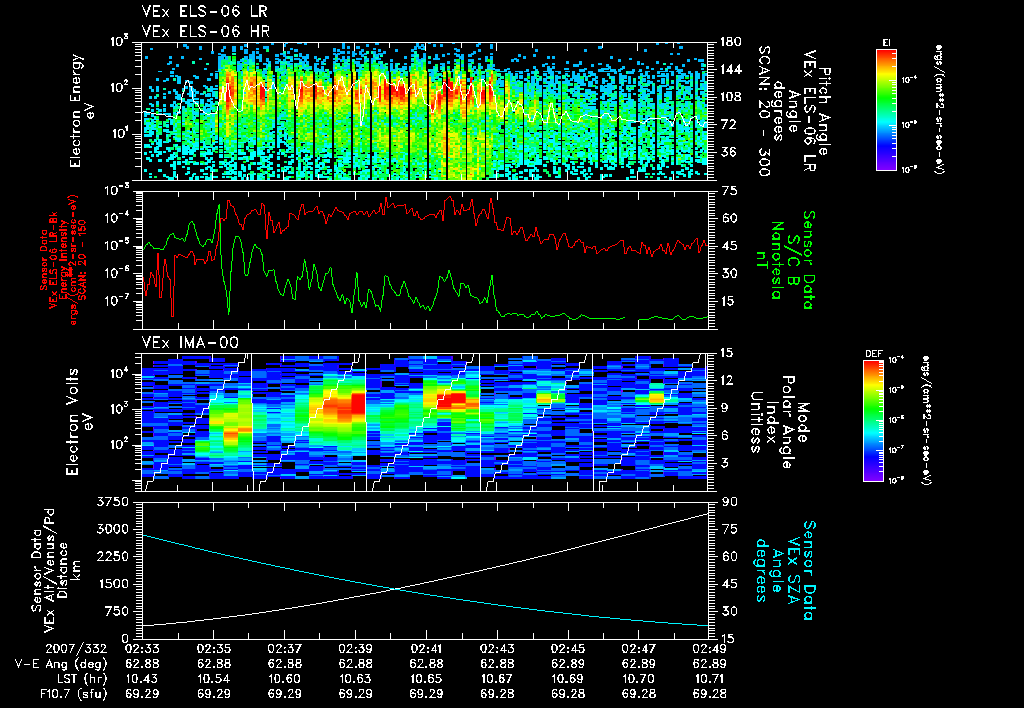This screenshot has height=708, width=1024.
Task: Click the 'F10.7 (sfu)' row label
Action: pyautogui.click(x=72, y=694)
